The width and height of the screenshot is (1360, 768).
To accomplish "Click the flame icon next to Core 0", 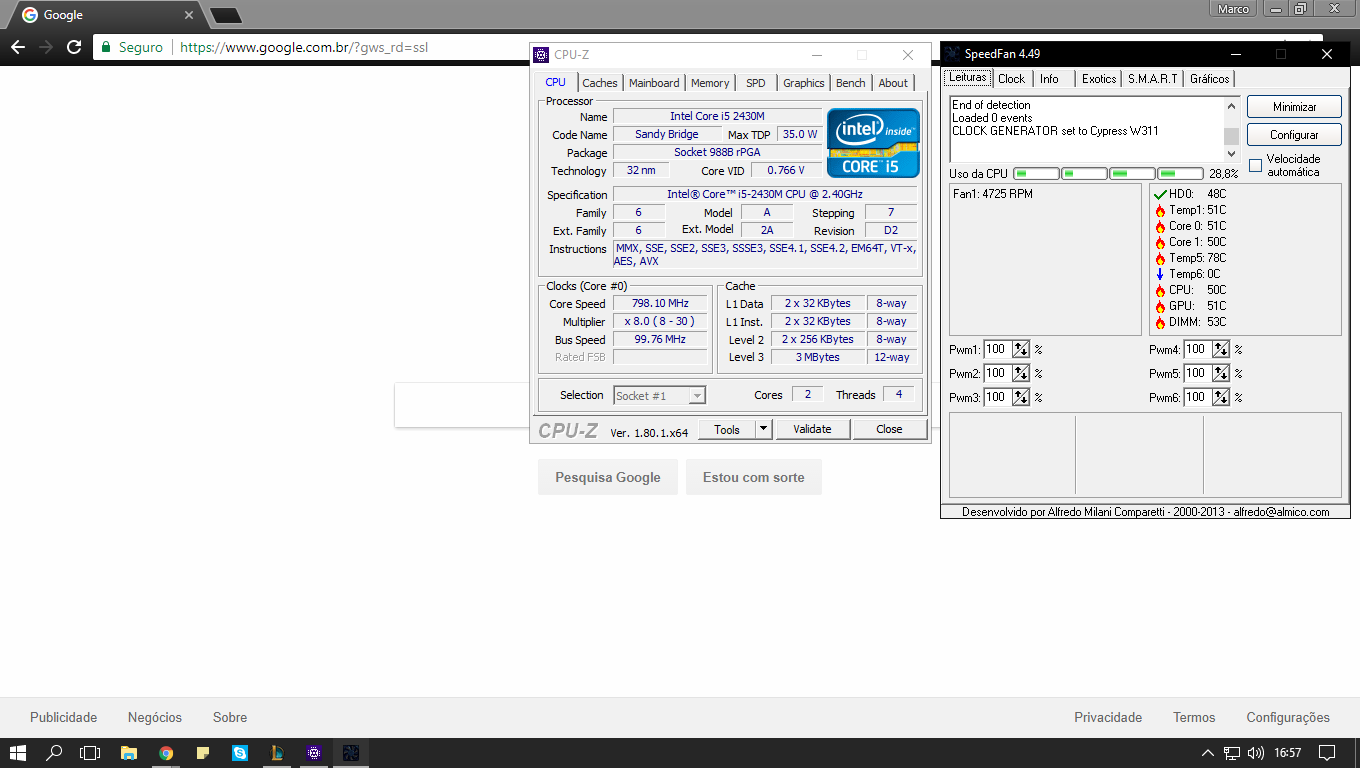I will (x=1160, y=226).
